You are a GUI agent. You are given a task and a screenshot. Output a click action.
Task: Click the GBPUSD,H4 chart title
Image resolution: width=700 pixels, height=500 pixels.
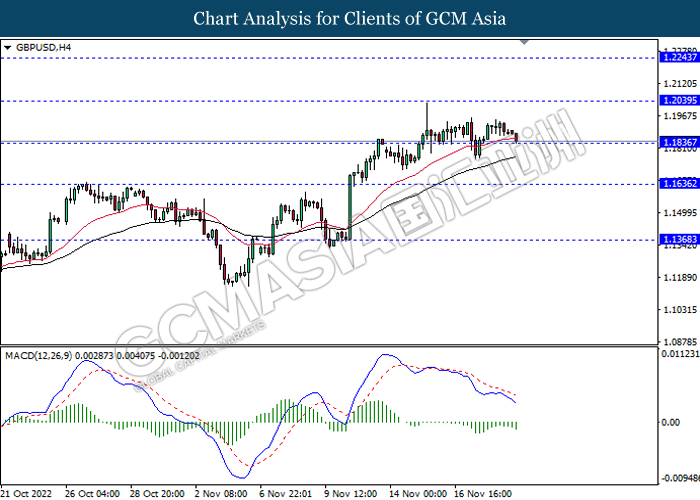(43, 47)
